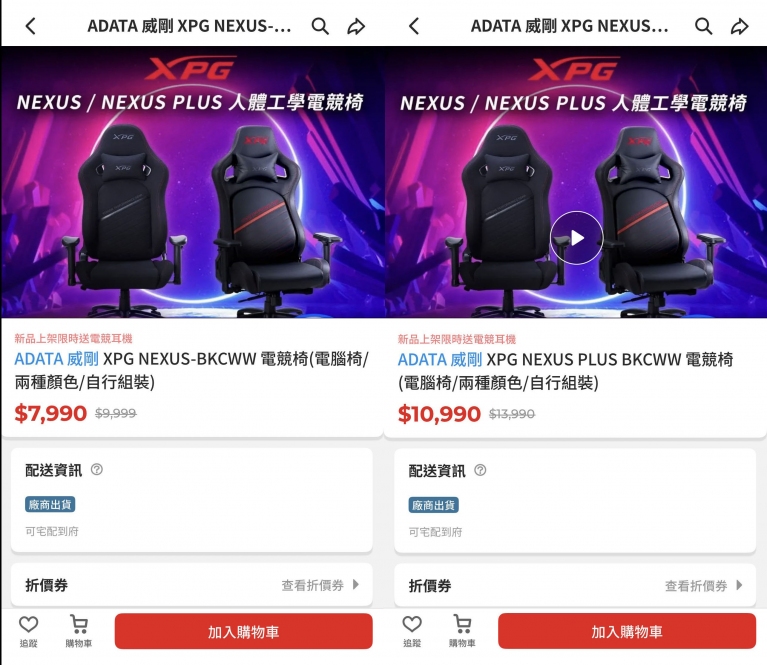767x665 pixels.
Task: Add the $7,990 NEXUS-BKCWW chair to cart
Action: pos(243,632)
